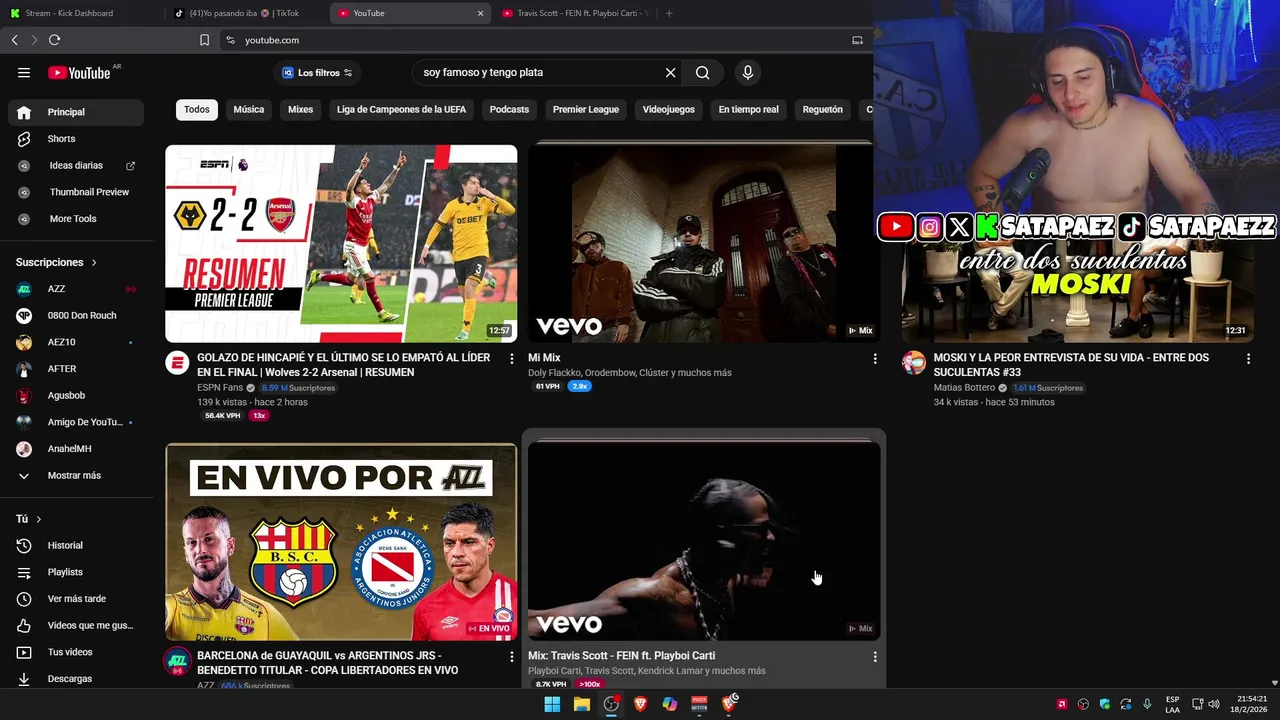Expand Suscripciones section arrow
The width and height of the screenshot is (1280, 720).
click(94, 263)
